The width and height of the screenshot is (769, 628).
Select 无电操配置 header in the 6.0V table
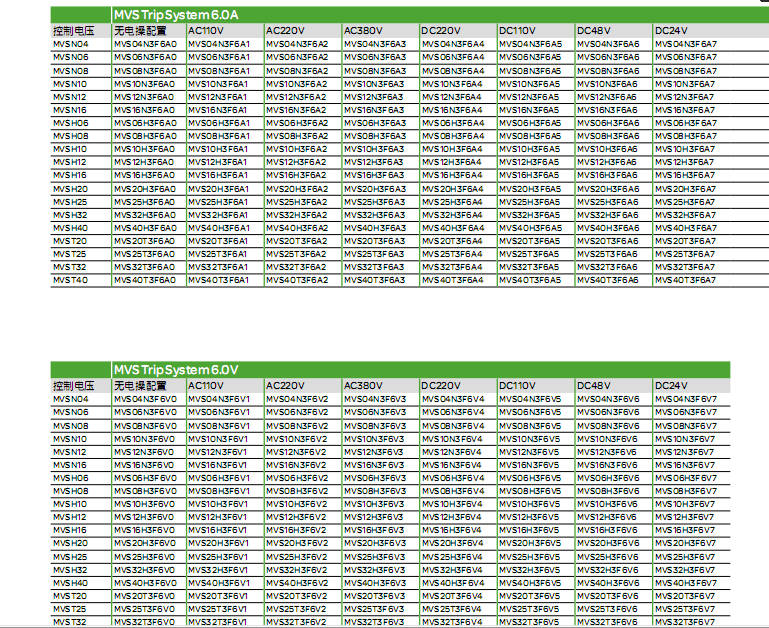pyautogui.click(x=139, y=385)
